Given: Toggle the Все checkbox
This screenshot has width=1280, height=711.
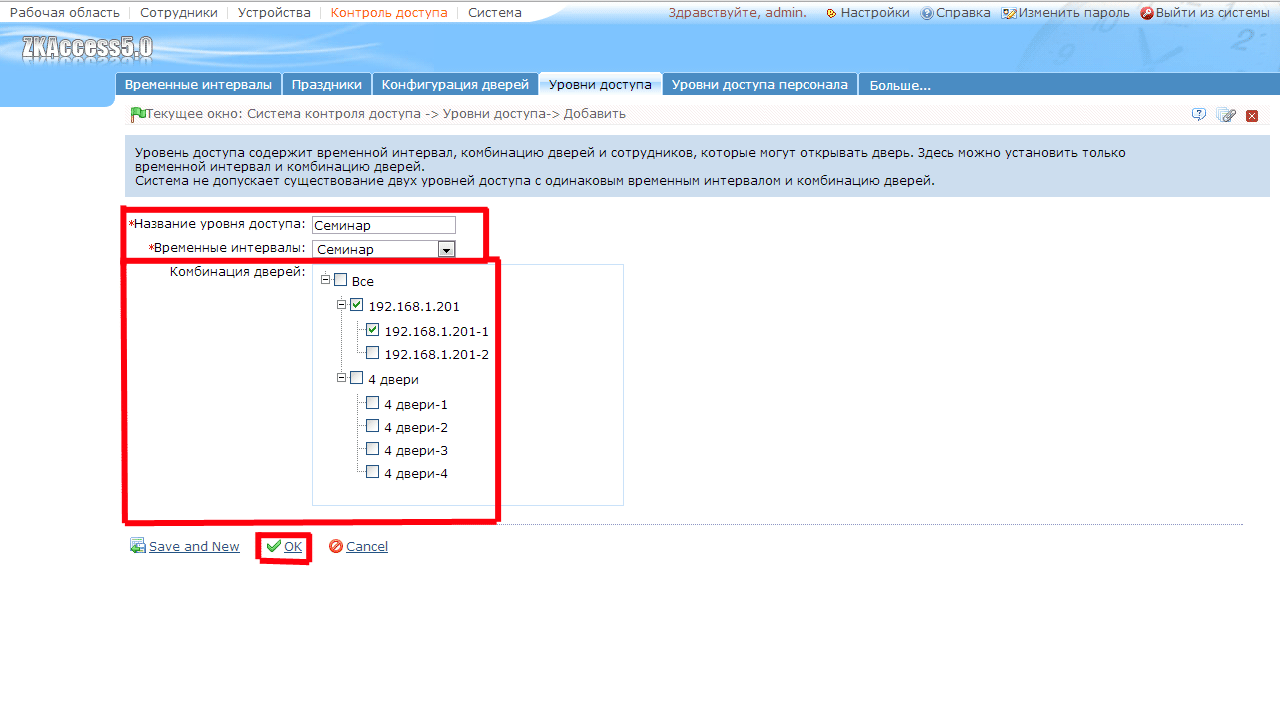Looking at the screenshot, I should (x=340, y=280).
